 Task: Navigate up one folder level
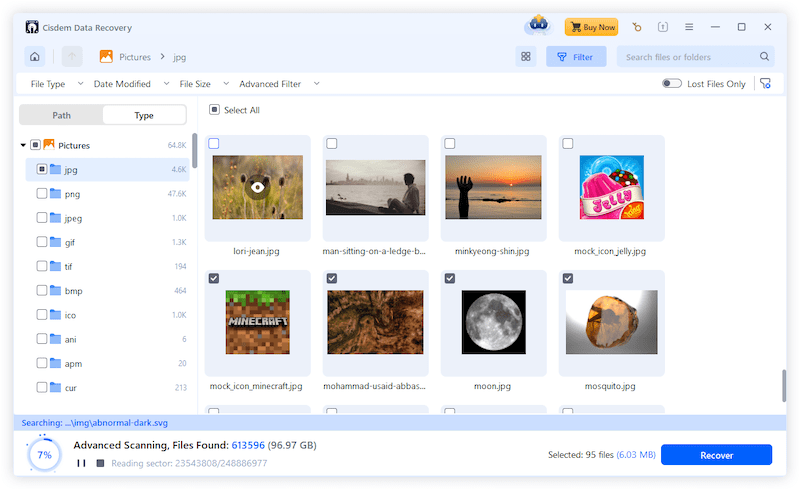tap(72, 57)
